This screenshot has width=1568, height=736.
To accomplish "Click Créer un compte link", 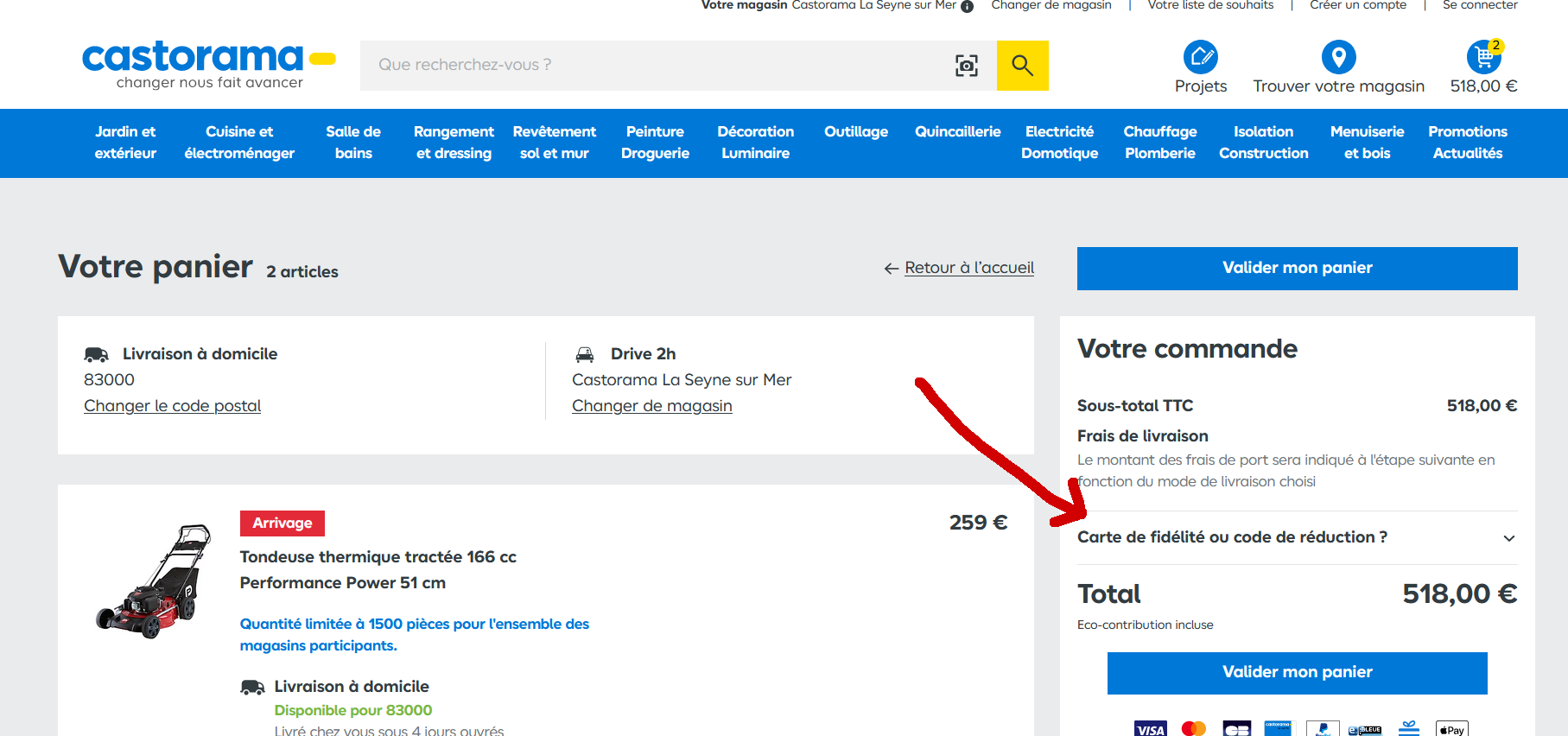I will [1358, 5].
